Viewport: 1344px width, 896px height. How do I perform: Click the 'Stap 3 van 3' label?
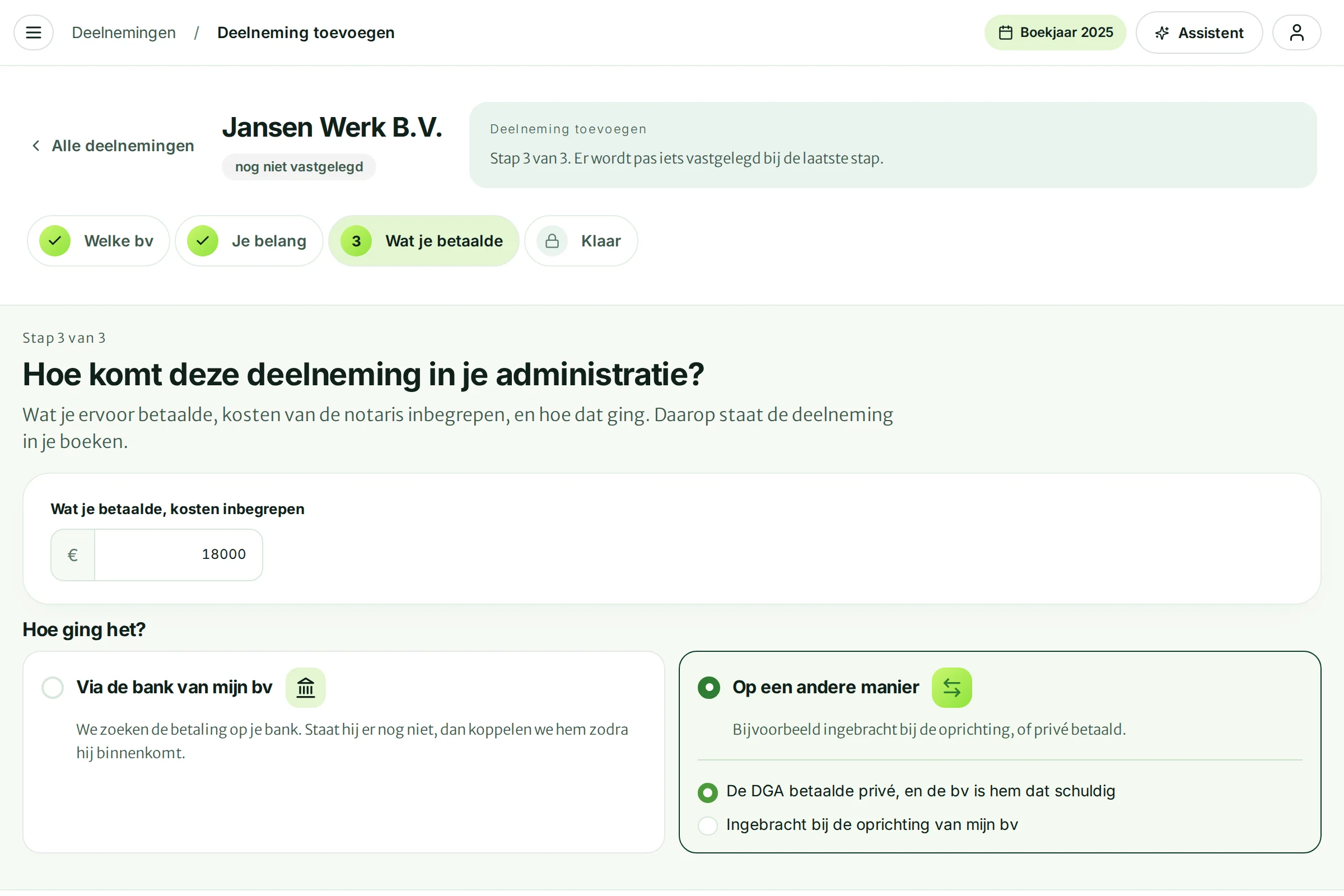[64, 338]
